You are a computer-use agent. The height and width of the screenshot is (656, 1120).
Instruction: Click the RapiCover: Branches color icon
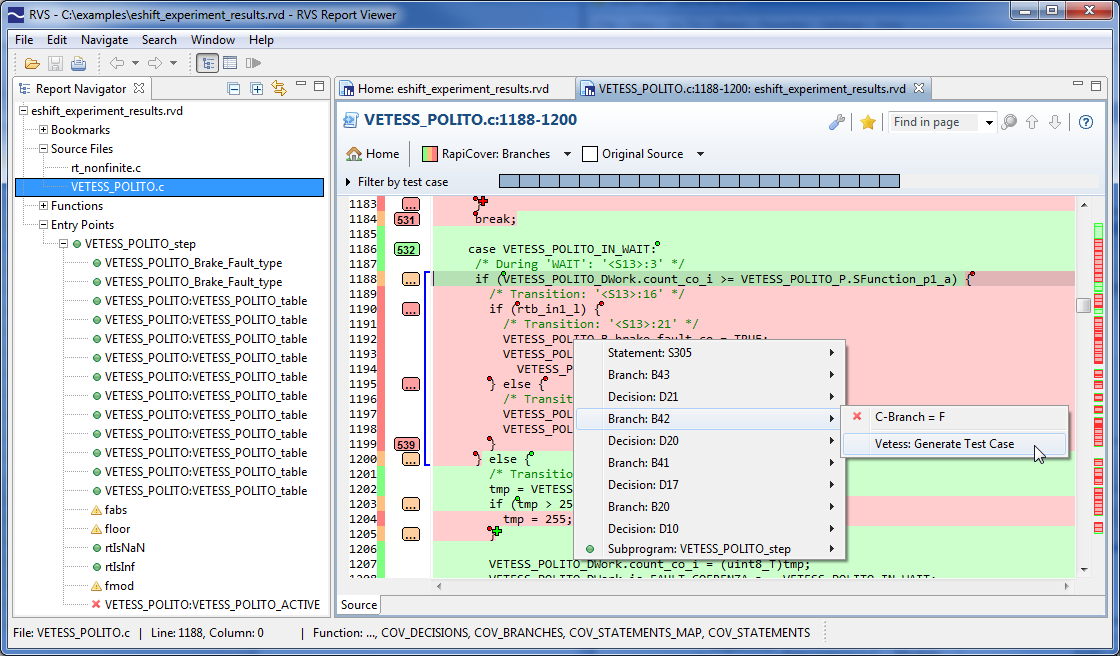pos(429,154)
